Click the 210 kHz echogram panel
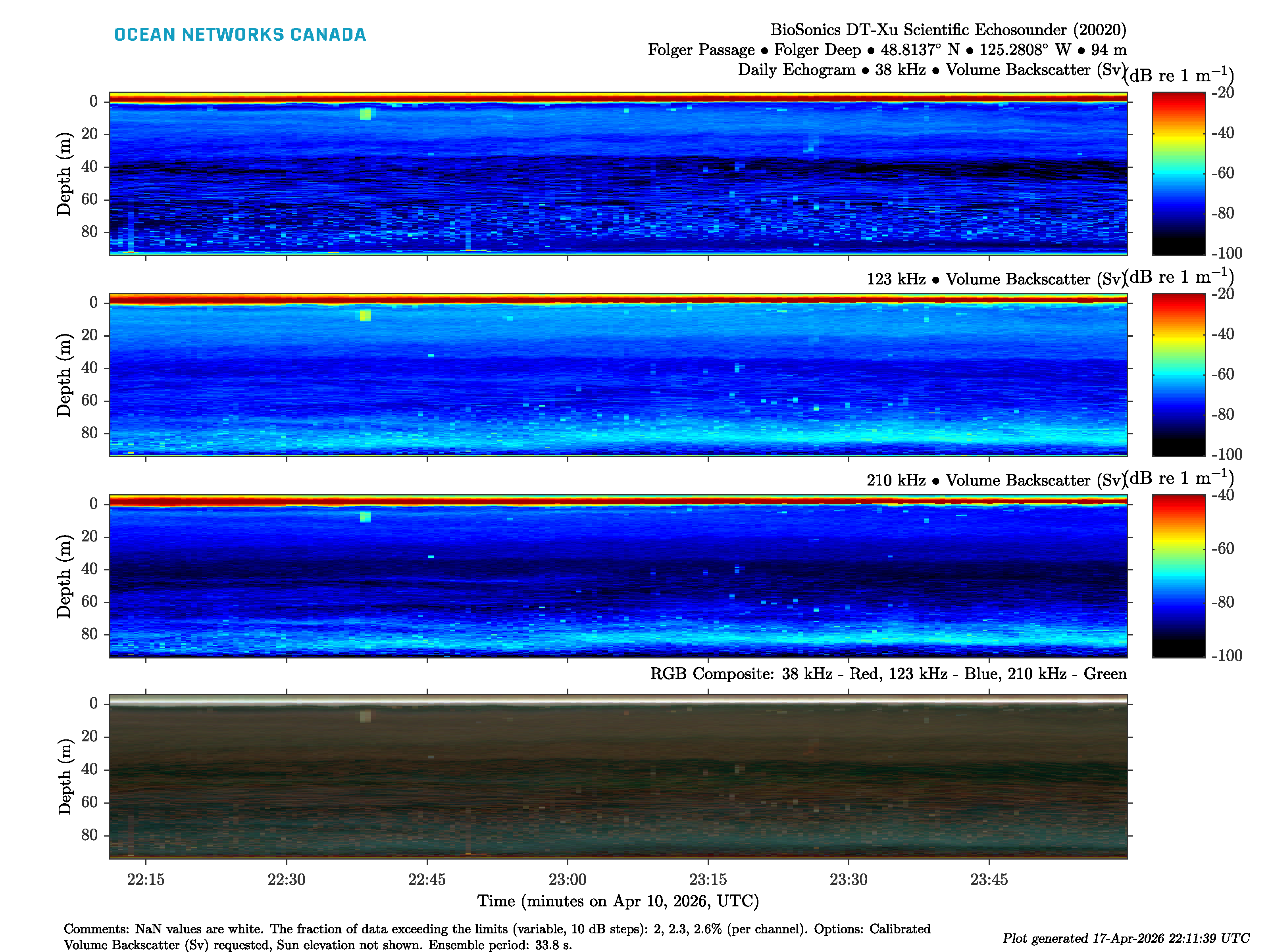Screen dimensions: 1270x952 618,576
